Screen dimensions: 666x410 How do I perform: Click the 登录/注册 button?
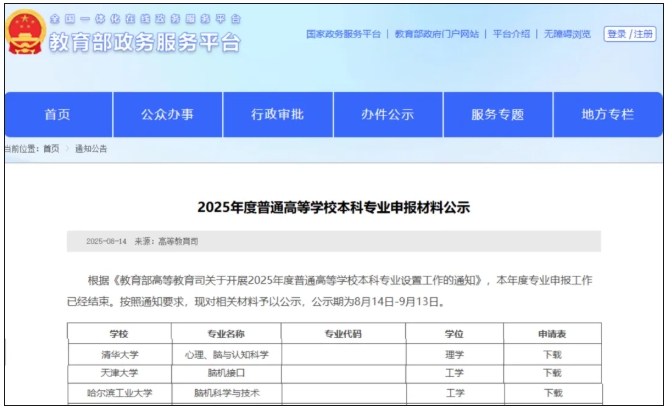tap(630, 34)
